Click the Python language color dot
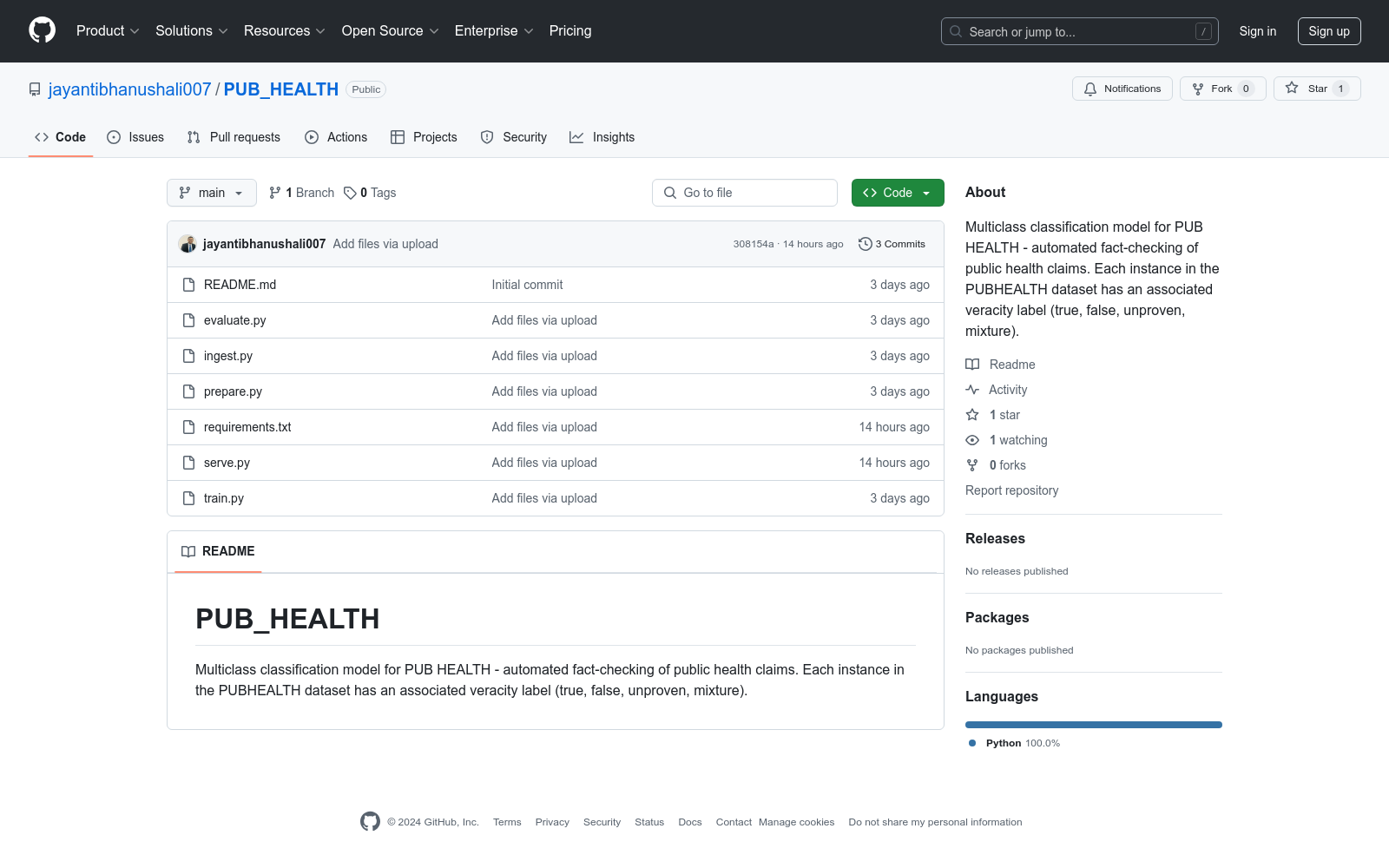Screen dimensions: 1389x868 (972, 743)
